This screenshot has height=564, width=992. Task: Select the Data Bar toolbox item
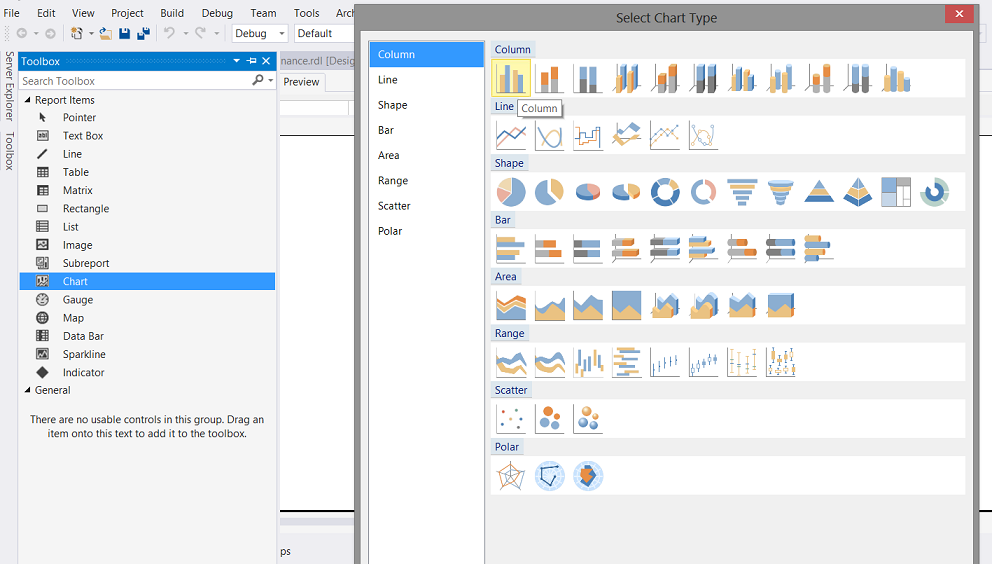pyautogui.click(x=147, y=336)
